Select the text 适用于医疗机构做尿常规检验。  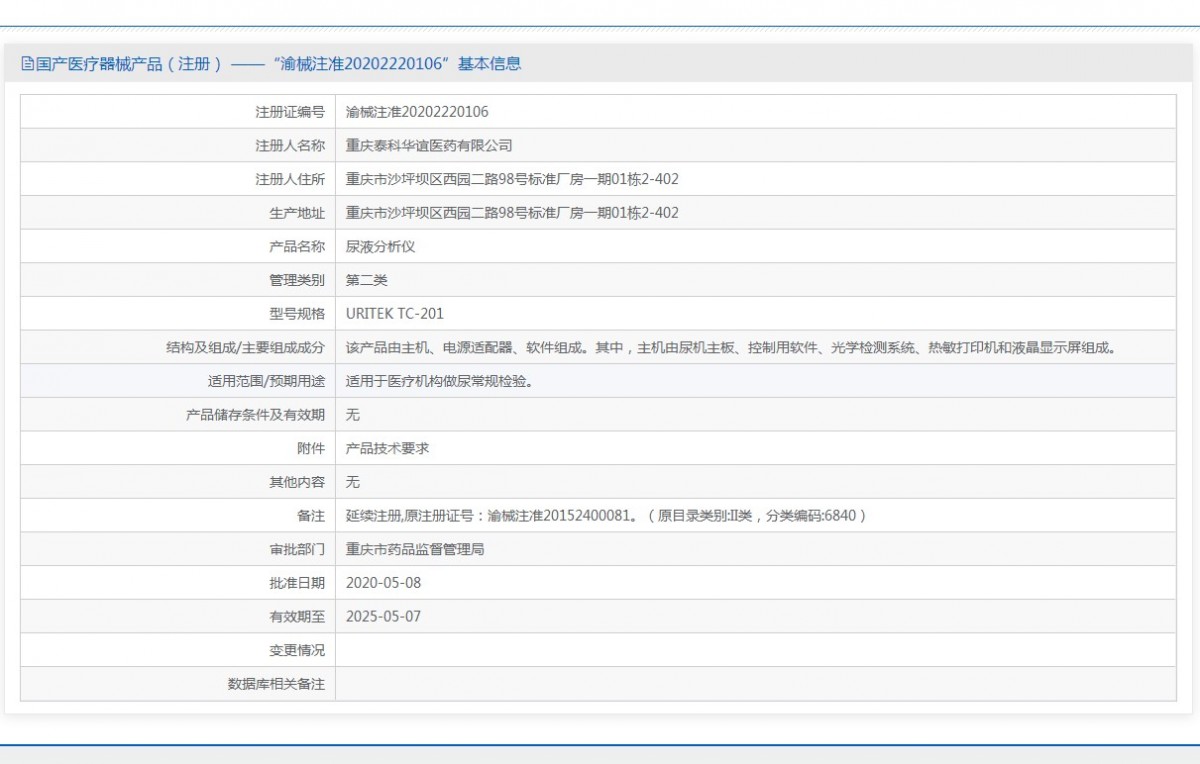pos(439,381)
